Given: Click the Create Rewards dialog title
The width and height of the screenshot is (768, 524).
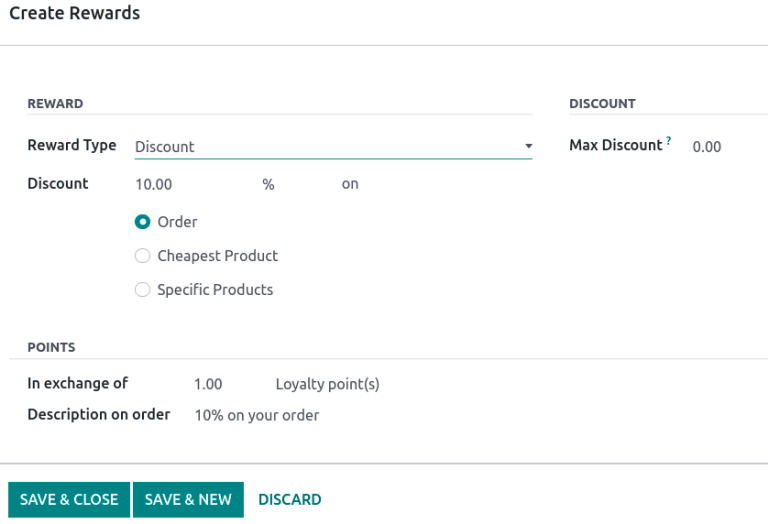Looking at the screenshot, I should point(75,14).
